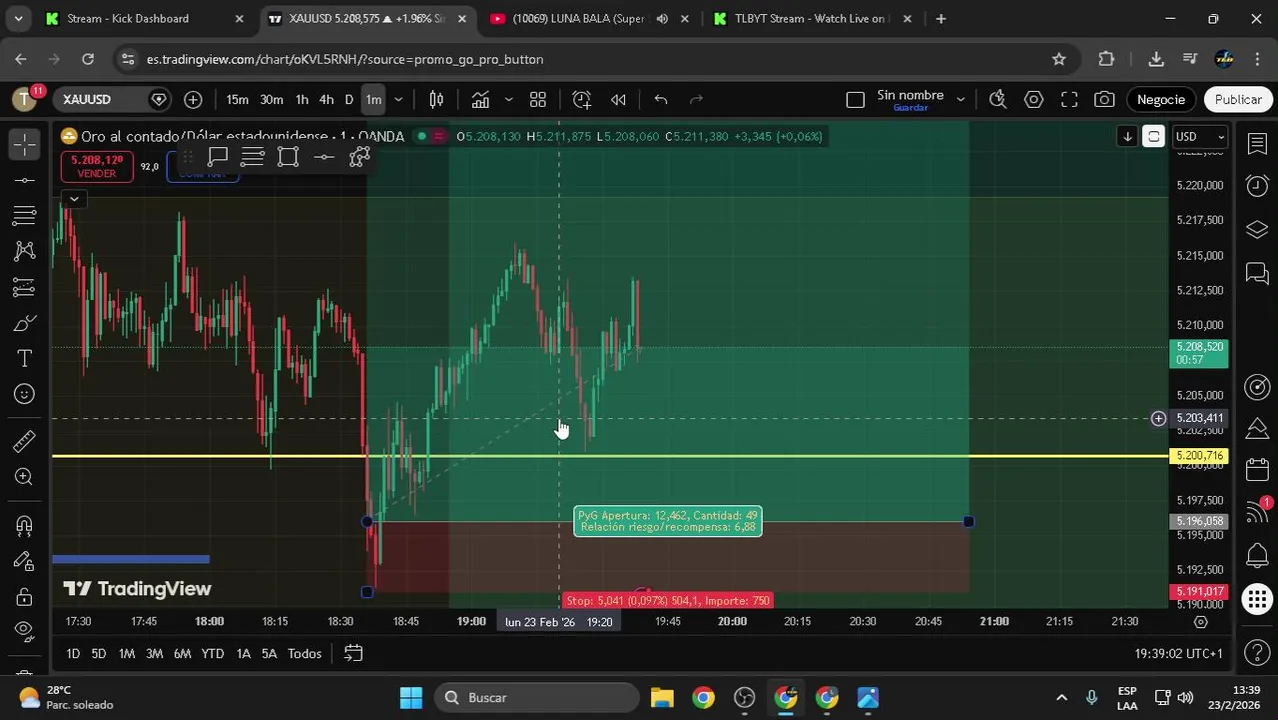This screenshot has height=720, width=1278.
Task: Open the Fibonacci retracement tools
Action: (25, 215)
